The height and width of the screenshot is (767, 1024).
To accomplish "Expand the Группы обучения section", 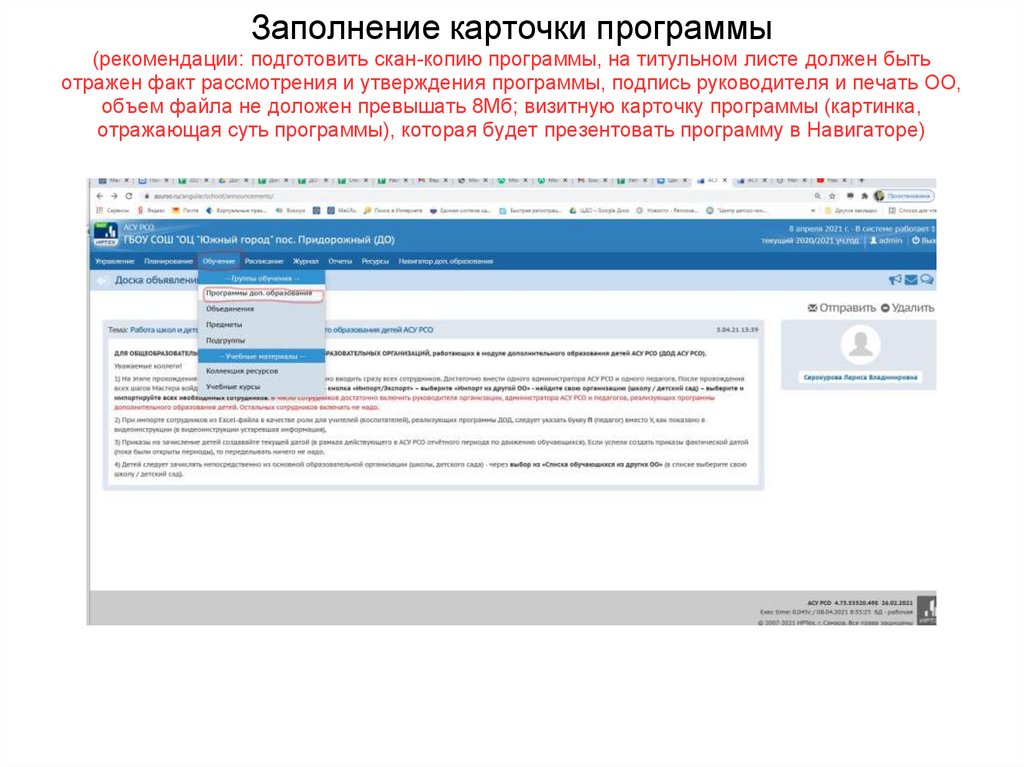I will tap(264, 278).
